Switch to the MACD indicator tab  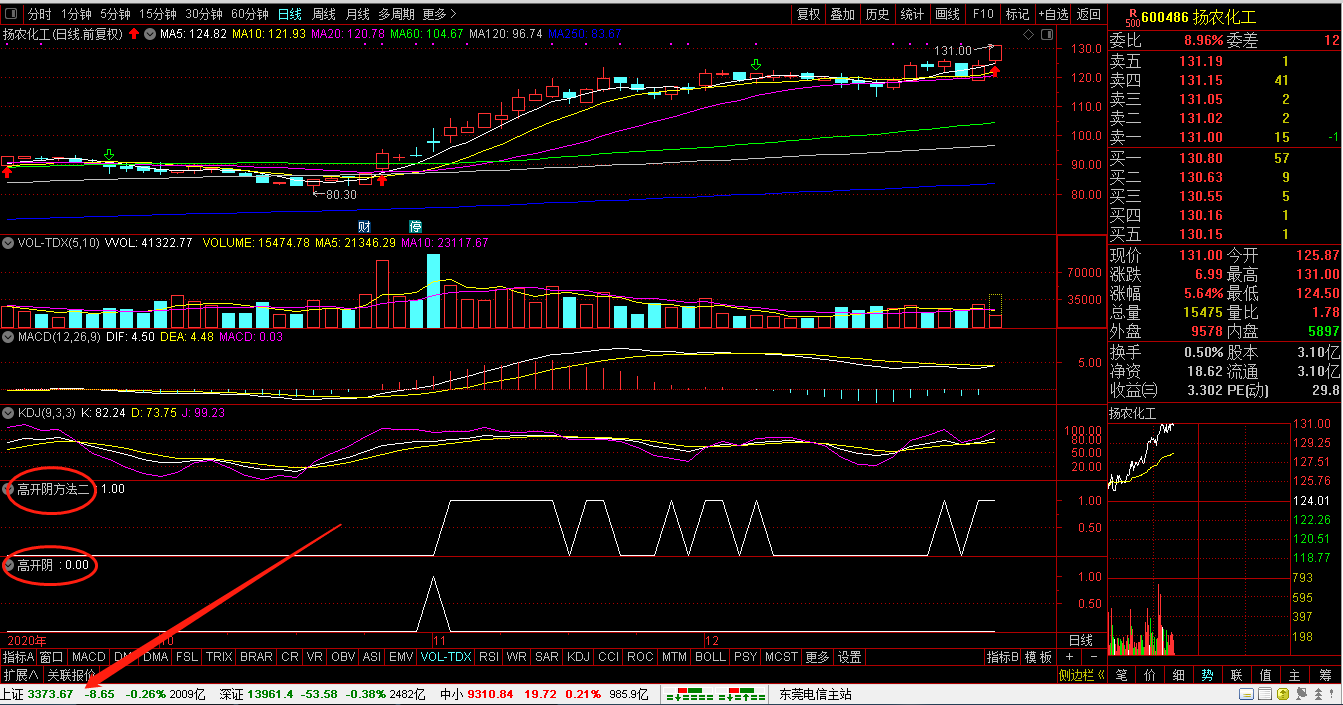[x=88, y=657]
